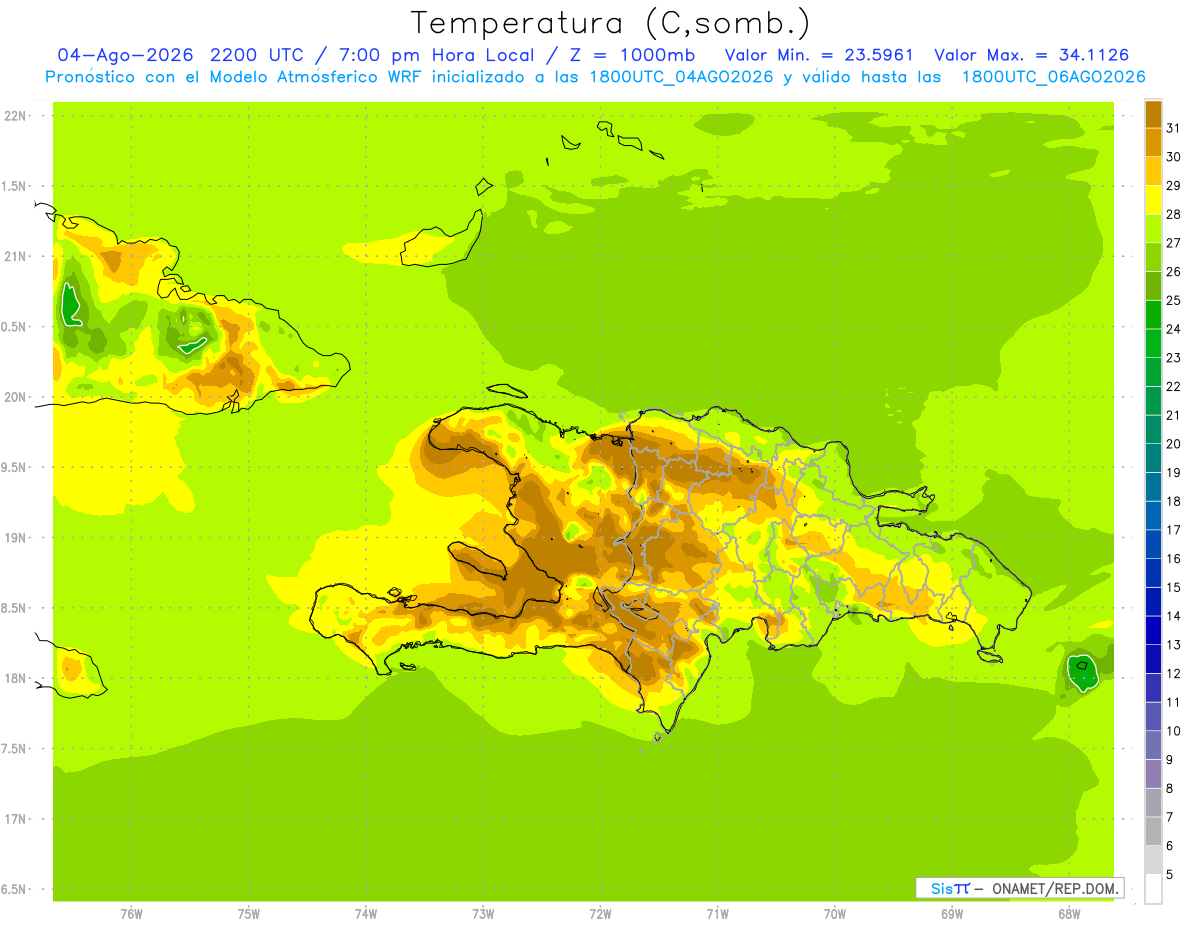The image size is (1200, 927).
Task: Click the title "Temperatura (C,somb.)"
Action: coord(611,23)
